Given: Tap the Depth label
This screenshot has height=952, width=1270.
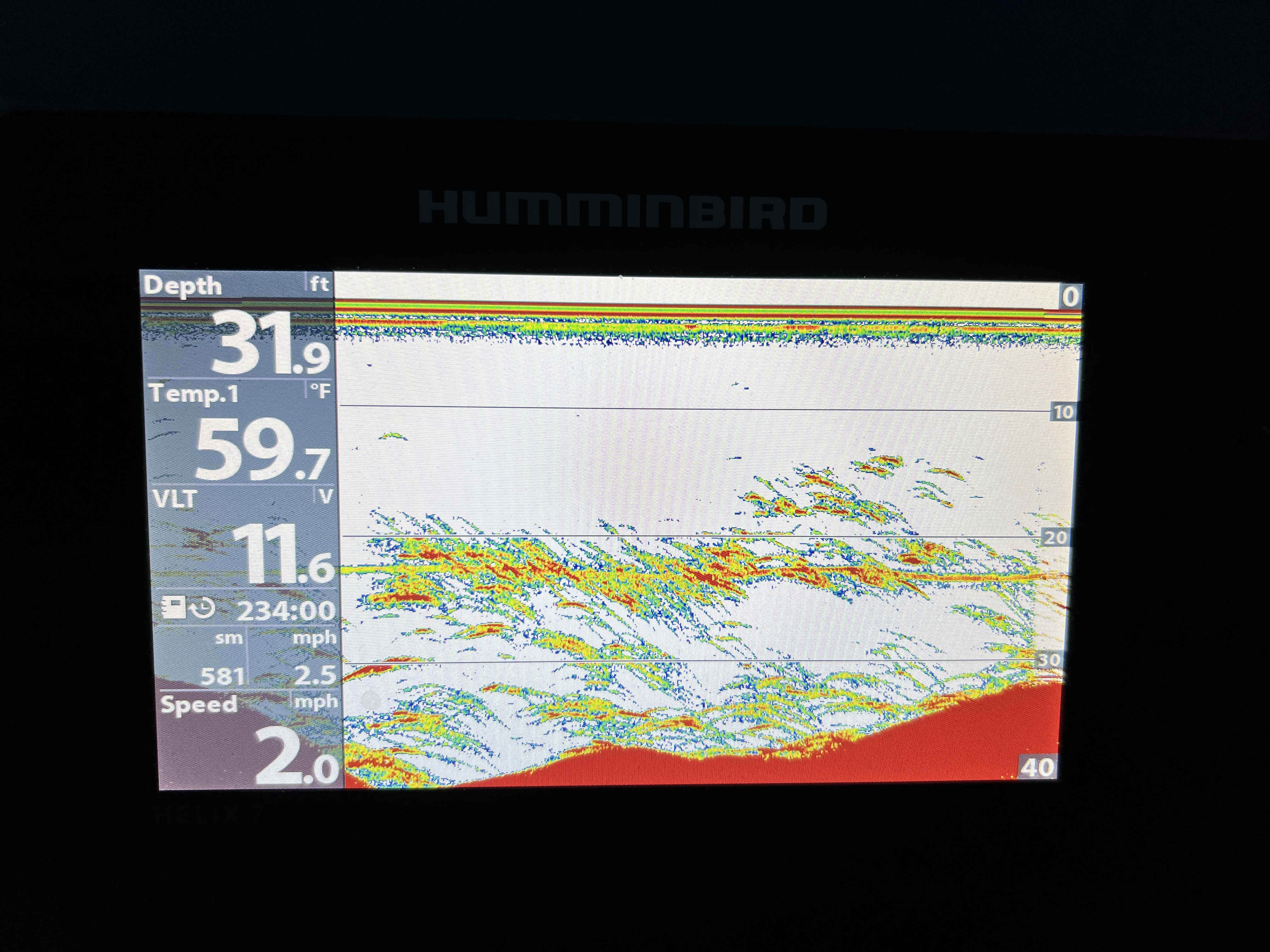Looking at the screenshot, I should point(183,285).
